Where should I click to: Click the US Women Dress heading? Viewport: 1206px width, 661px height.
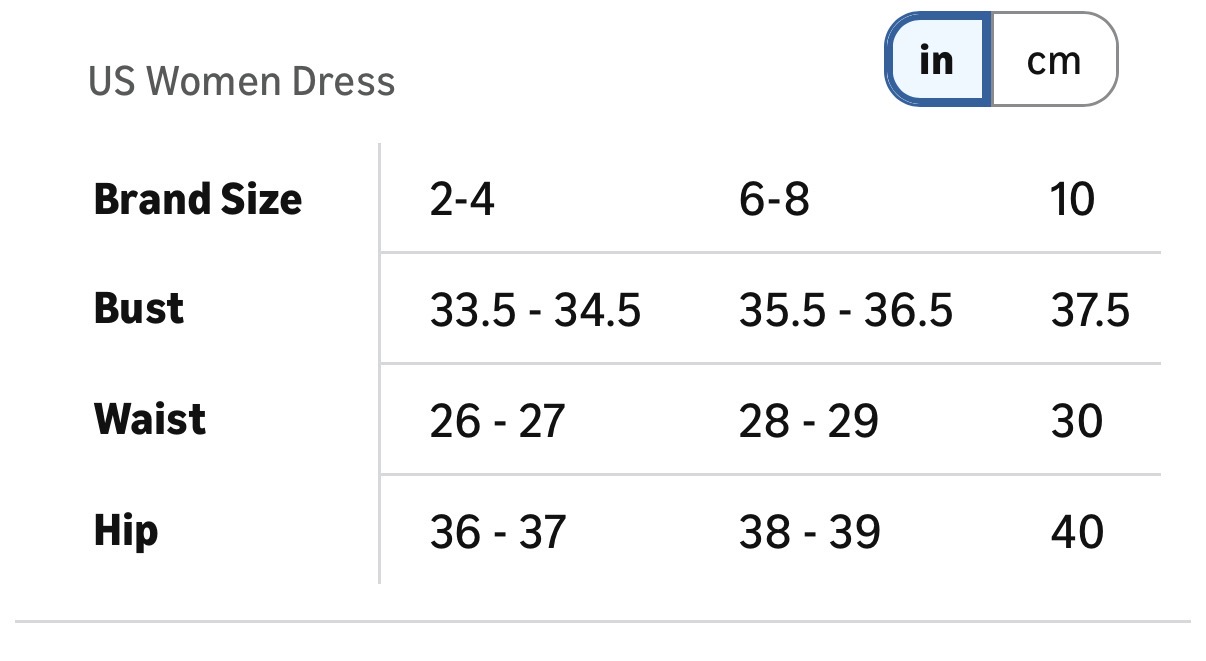tap(242, 81)
